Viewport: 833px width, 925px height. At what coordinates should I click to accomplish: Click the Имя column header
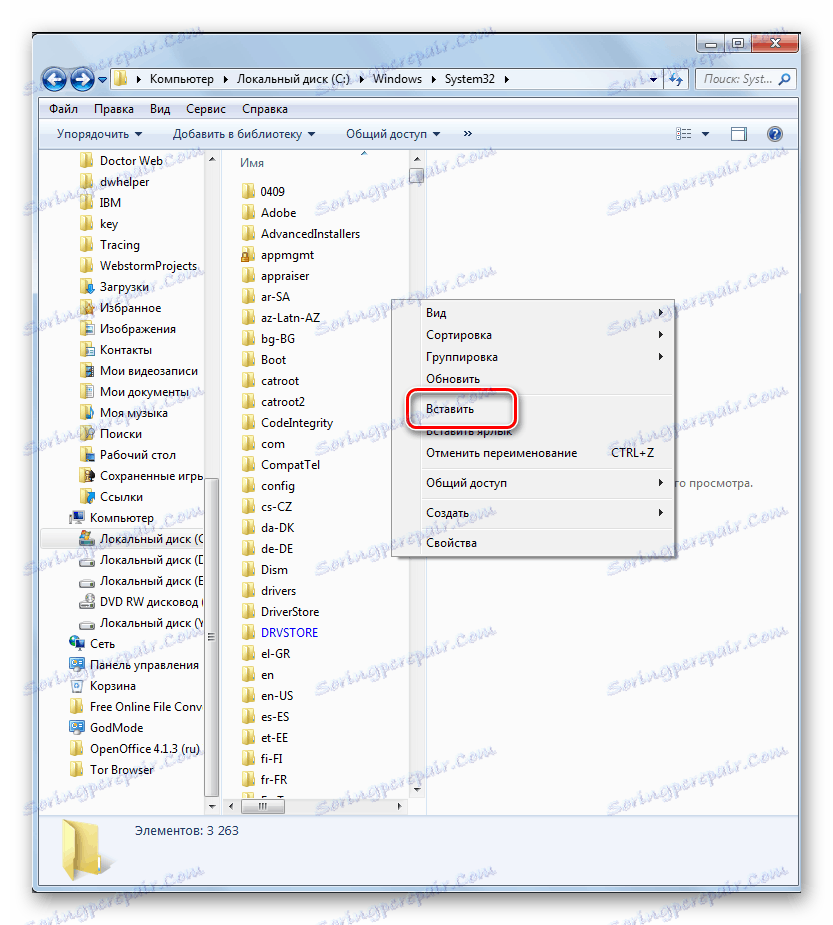tap(252, 163)
